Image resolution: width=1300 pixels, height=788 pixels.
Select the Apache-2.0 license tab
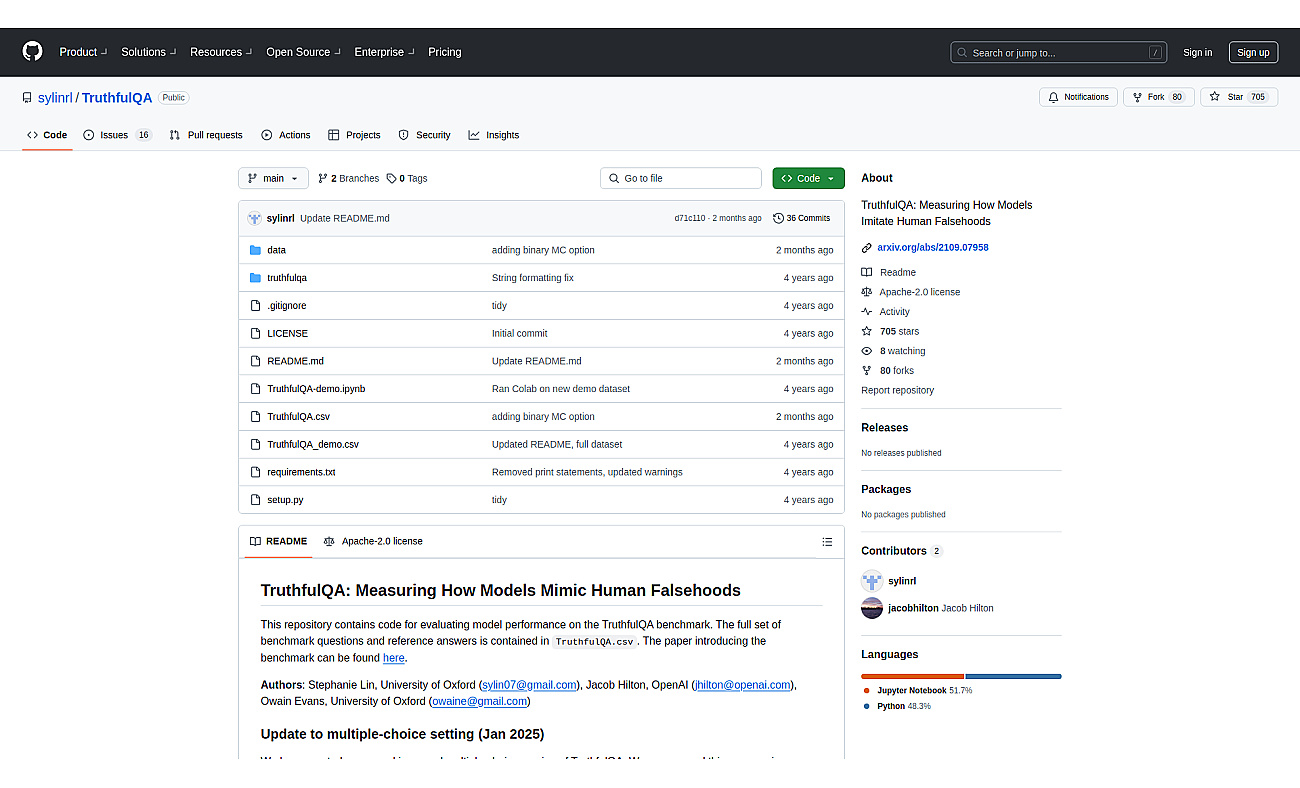pos(373,542)
